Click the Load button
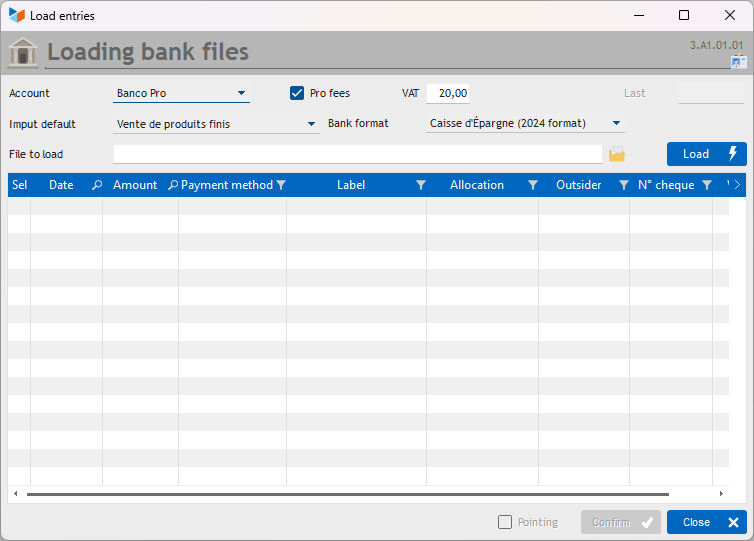 point(706,154)
